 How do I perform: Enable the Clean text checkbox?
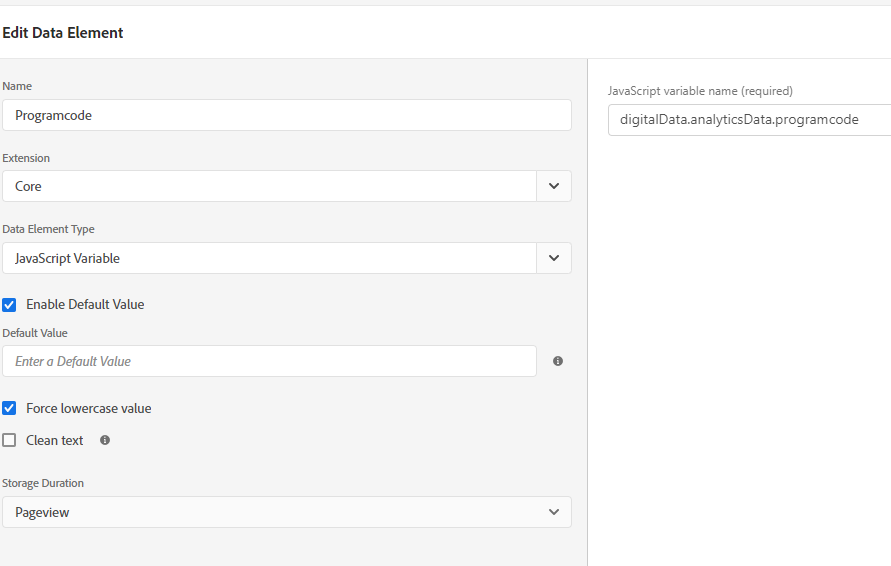[x=10, y=440]
